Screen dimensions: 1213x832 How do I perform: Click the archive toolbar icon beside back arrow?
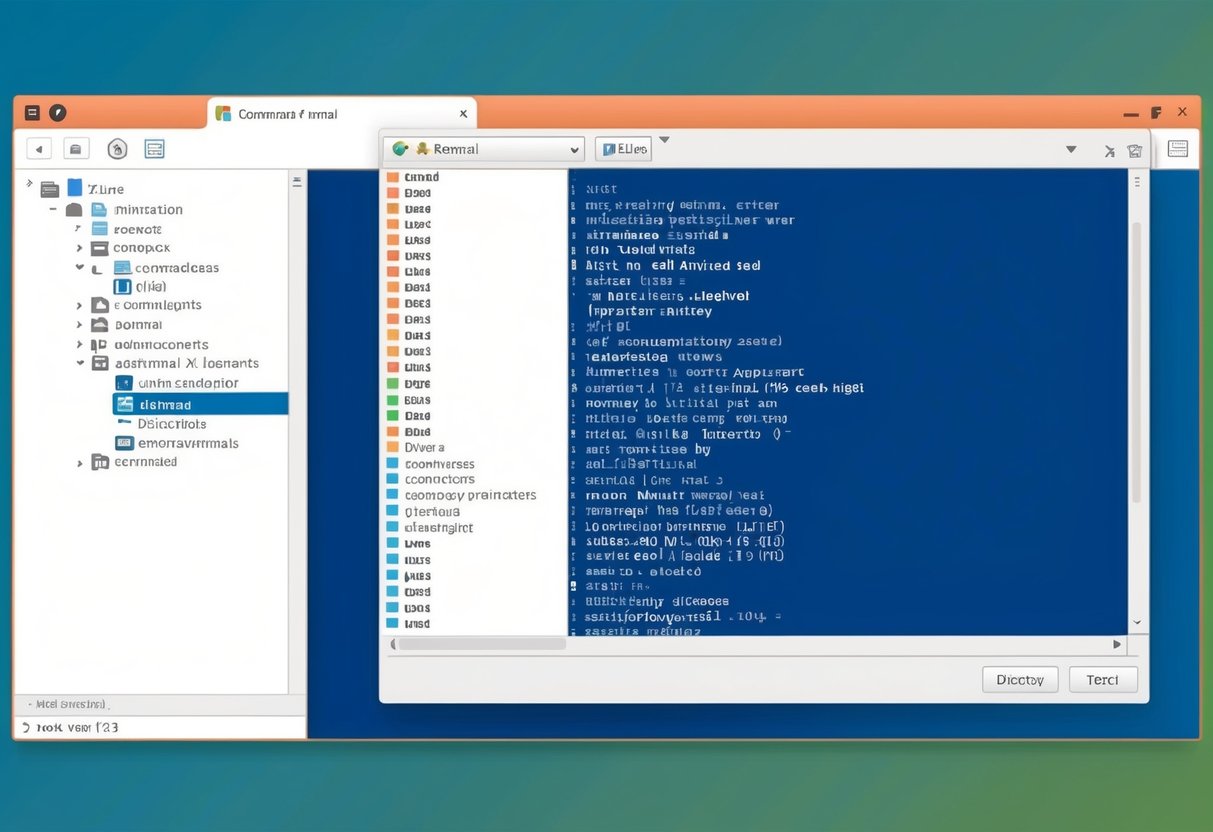click(x=76, y=148)
